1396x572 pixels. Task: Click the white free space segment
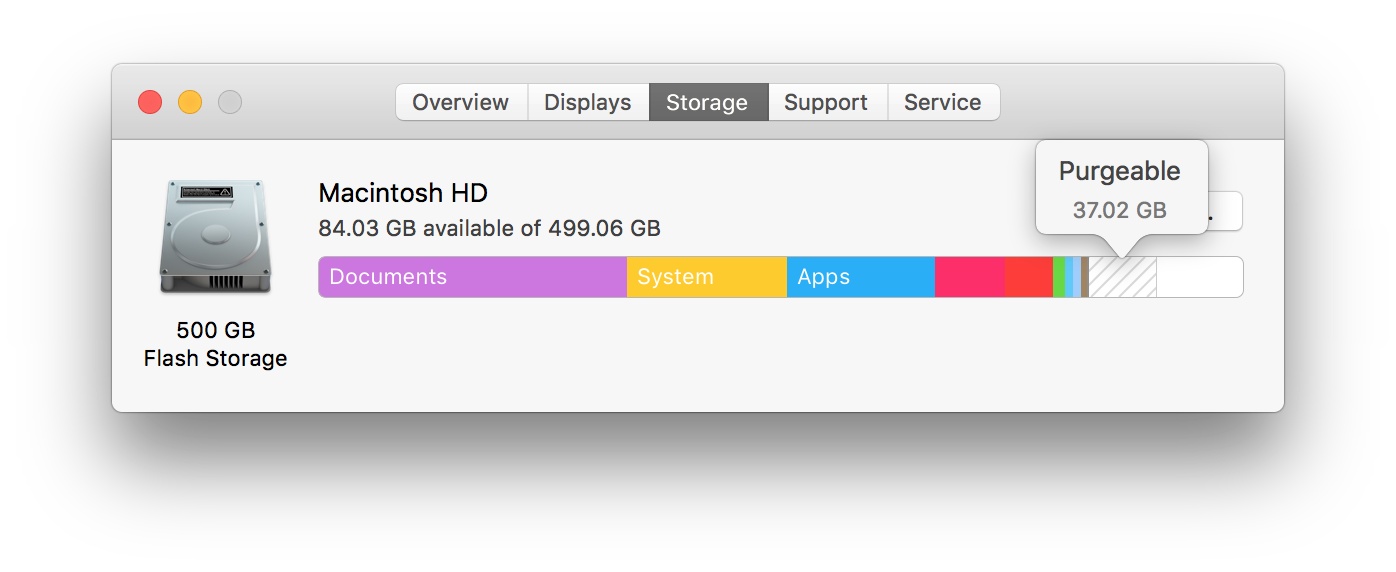tap(1199, 277)
